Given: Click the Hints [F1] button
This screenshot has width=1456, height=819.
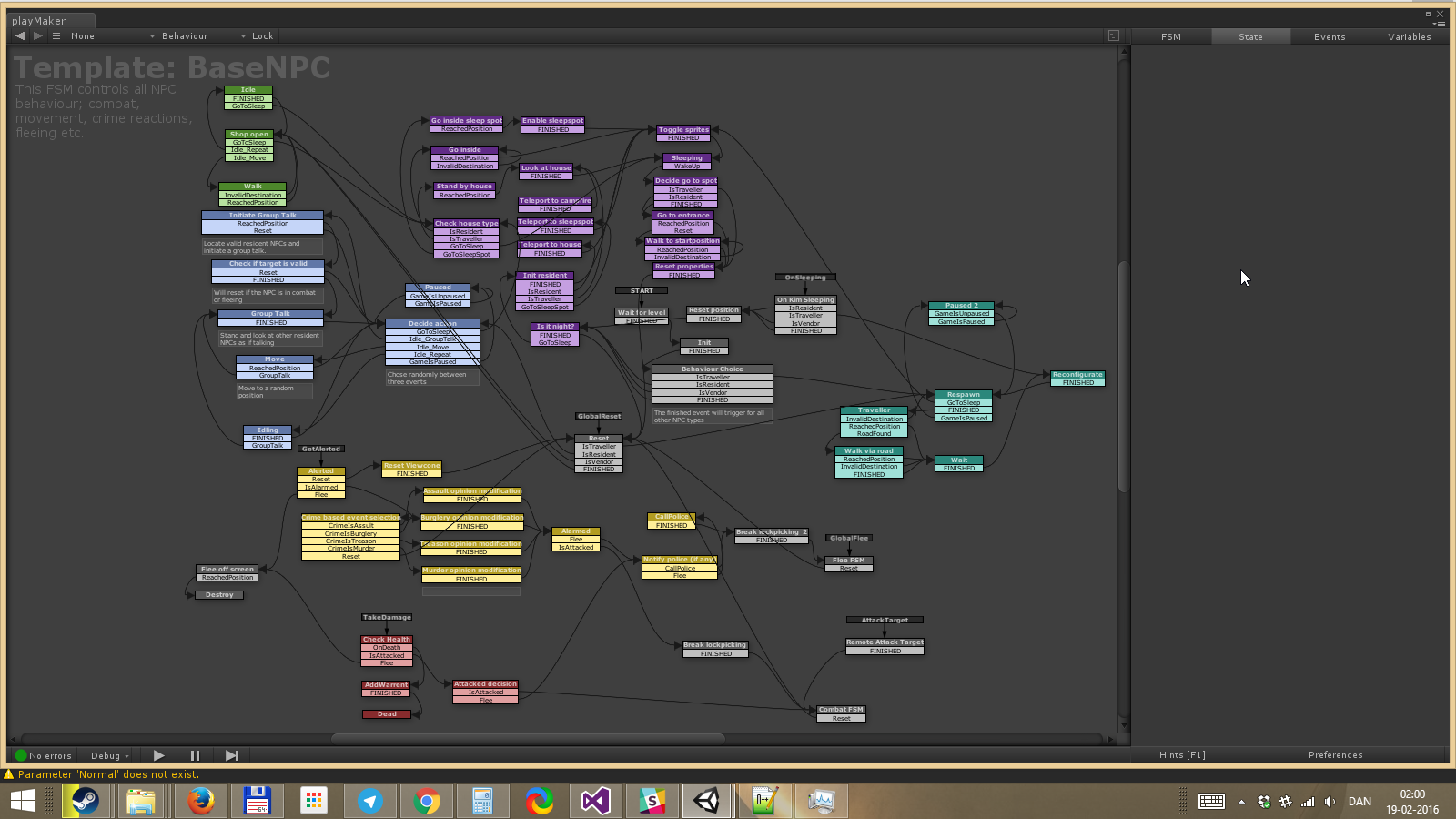Looking at the screenshot, I should click(x=1182, y=755).
